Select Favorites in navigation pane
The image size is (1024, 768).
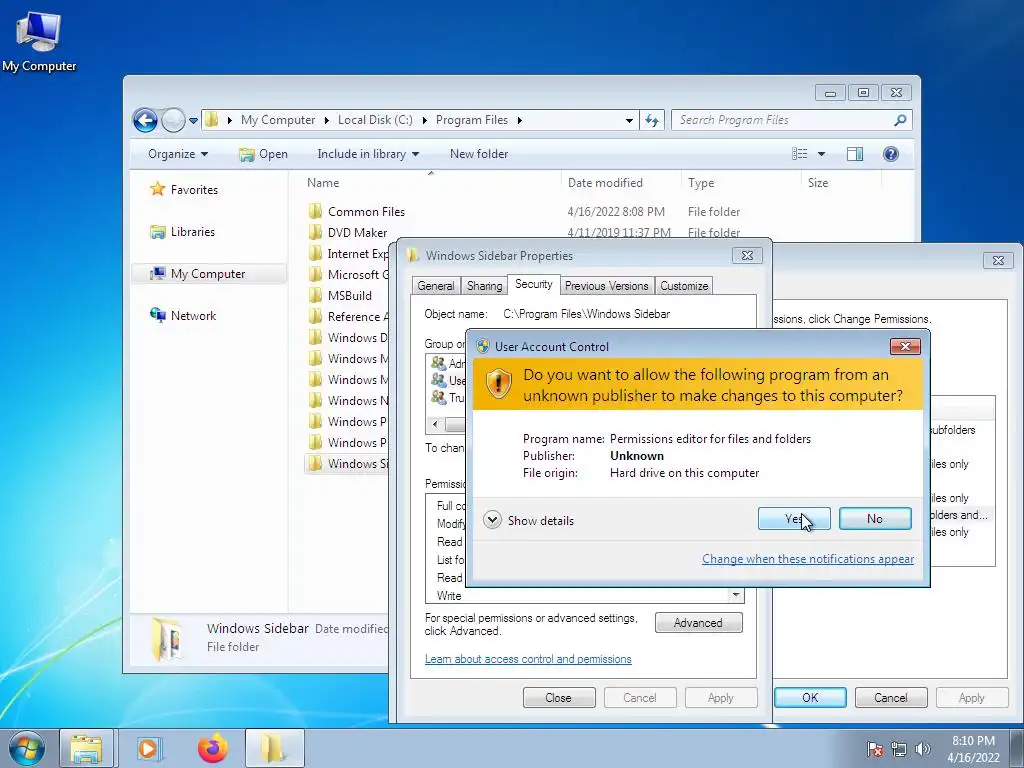[x=194, y=189]
